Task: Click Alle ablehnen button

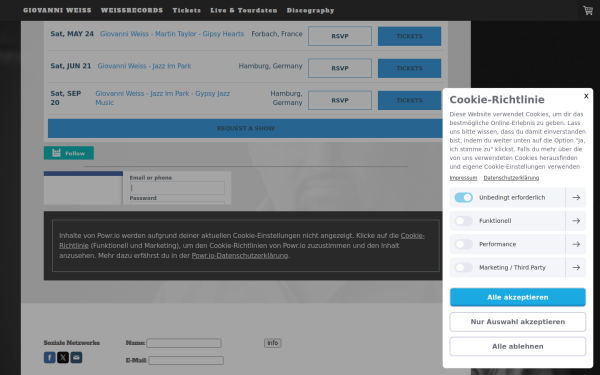Action: click(517, 346)
